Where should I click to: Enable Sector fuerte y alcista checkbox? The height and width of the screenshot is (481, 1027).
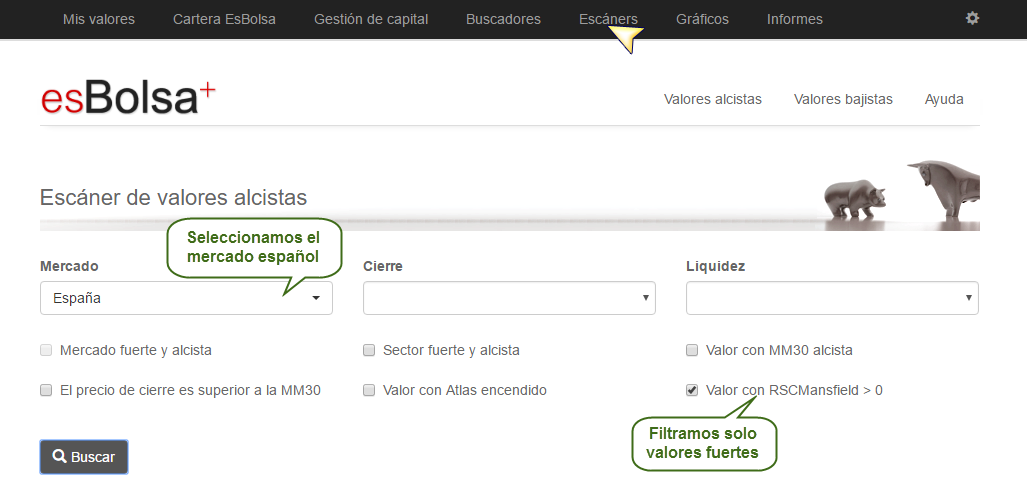[369, 351]
